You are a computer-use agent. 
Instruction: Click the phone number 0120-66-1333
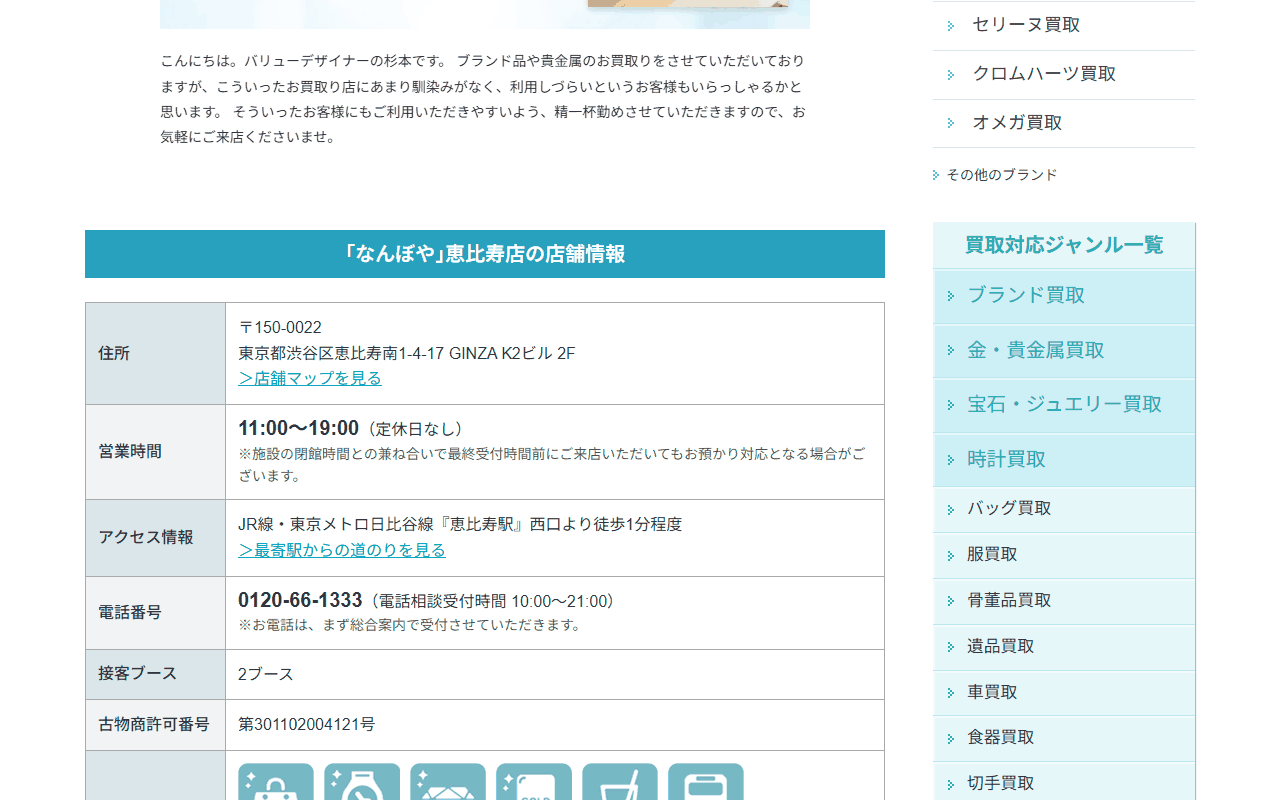coord(300,600)
